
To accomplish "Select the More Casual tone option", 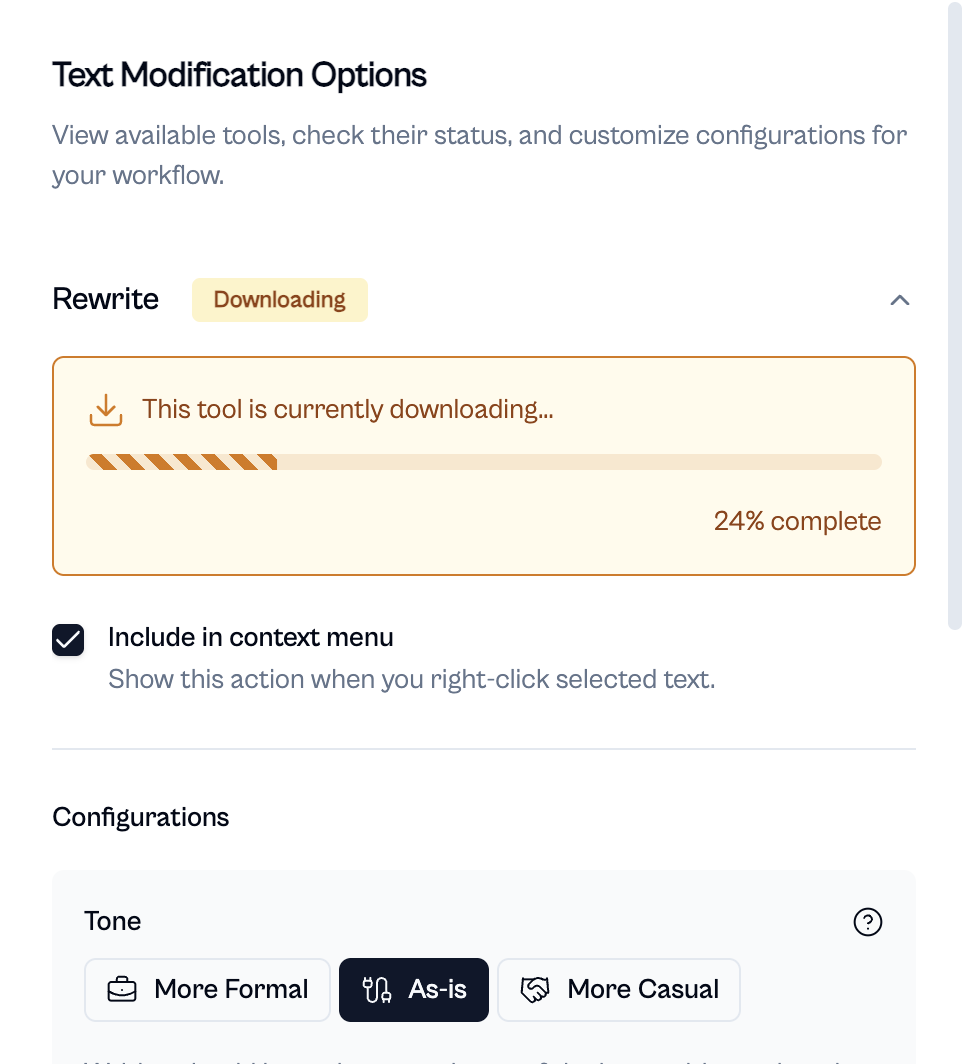I will pos(619,989).
